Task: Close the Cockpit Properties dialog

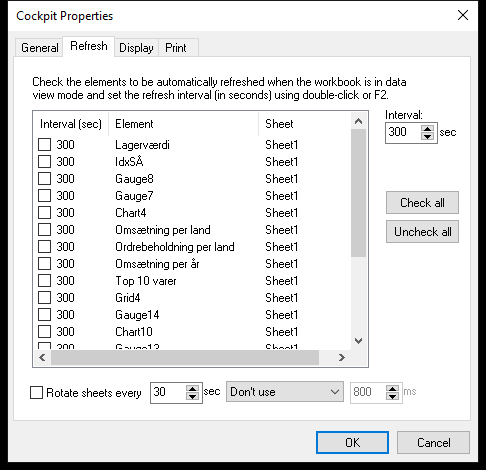Action: (463, 15)
